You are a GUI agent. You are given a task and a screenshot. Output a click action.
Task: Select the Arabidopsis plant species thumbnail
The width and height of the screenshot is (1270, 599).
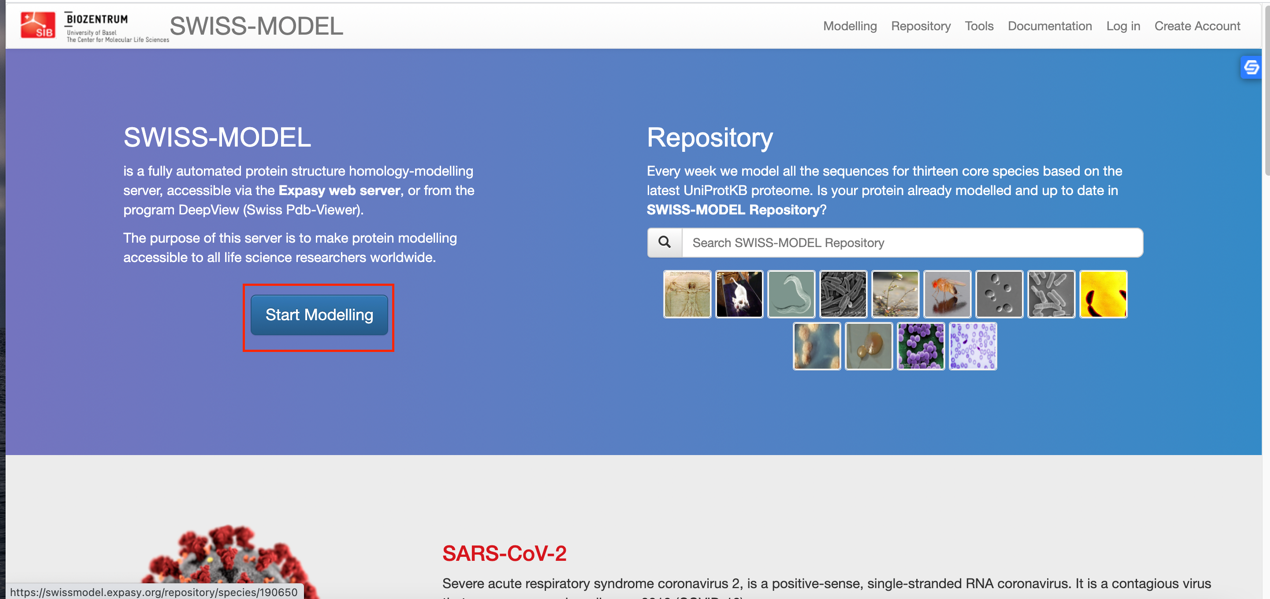pos(895,294)
